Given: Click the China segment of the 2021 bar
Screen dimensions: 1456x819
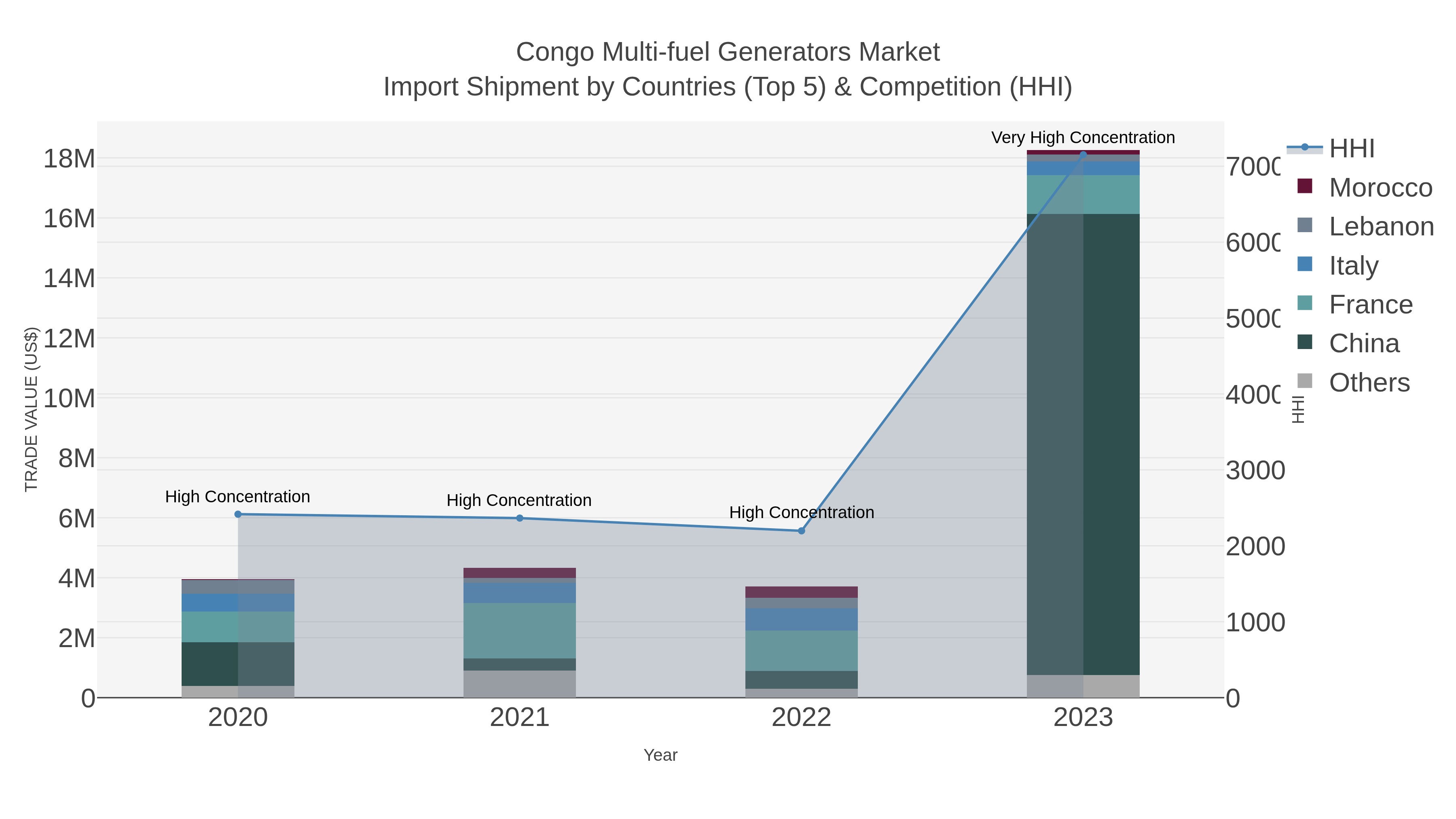Looking at the screenshot, I should point(520,665).
